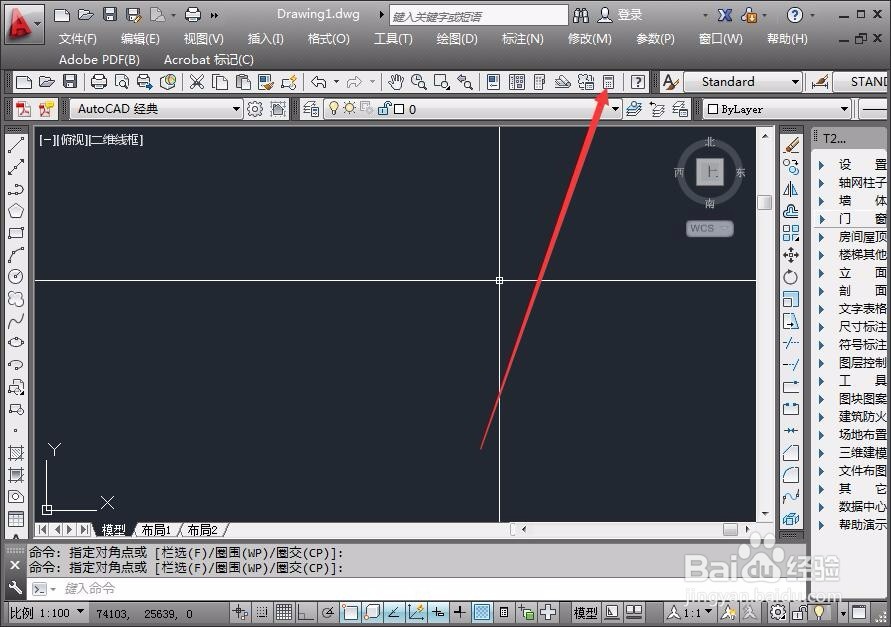Select the Array tool in modify toolbar
The image size is (891, 627).
click(791, 233)
